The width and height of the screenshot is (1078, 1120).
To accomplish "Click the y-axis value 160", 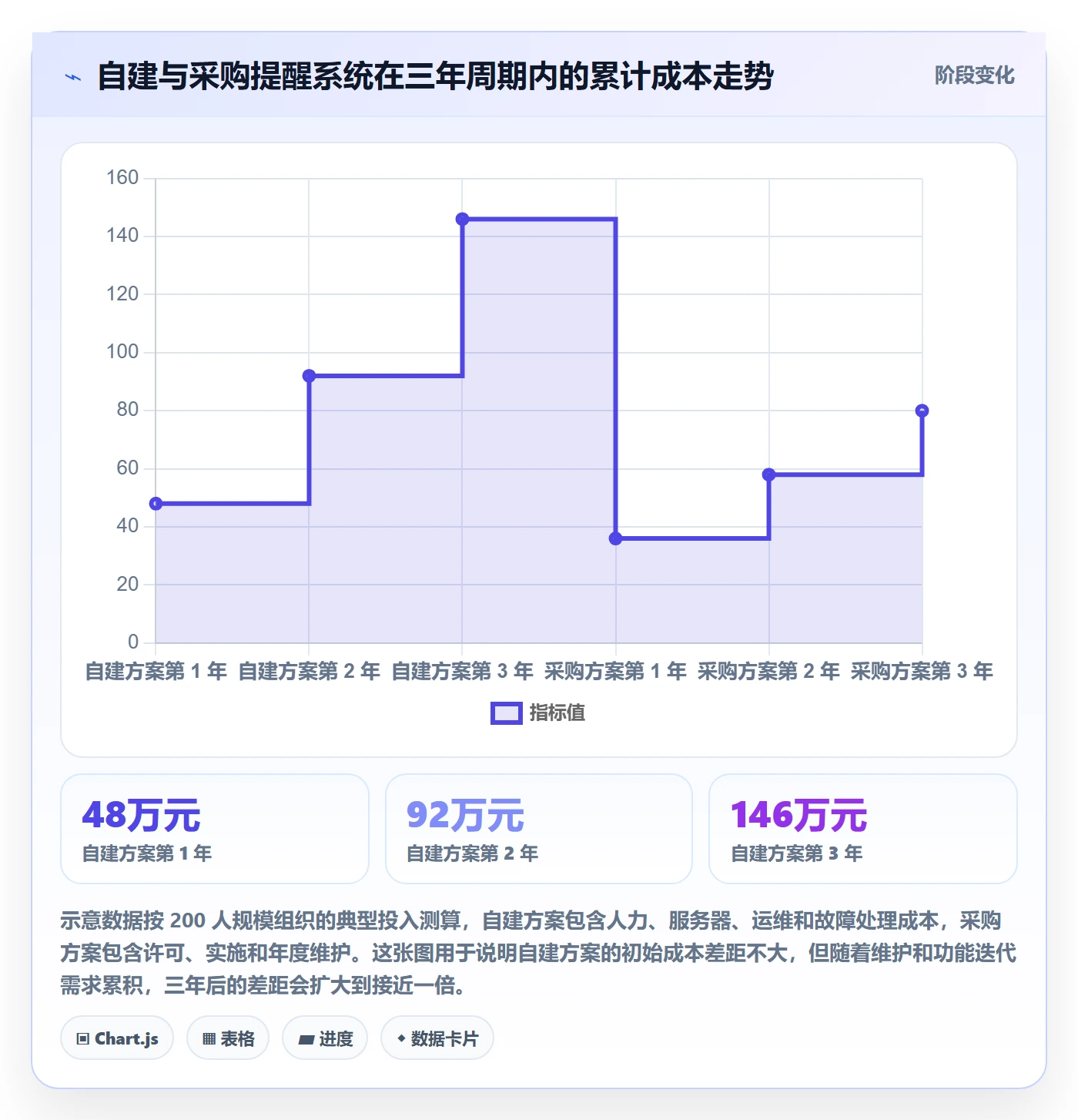I will (x=122, y=178).
